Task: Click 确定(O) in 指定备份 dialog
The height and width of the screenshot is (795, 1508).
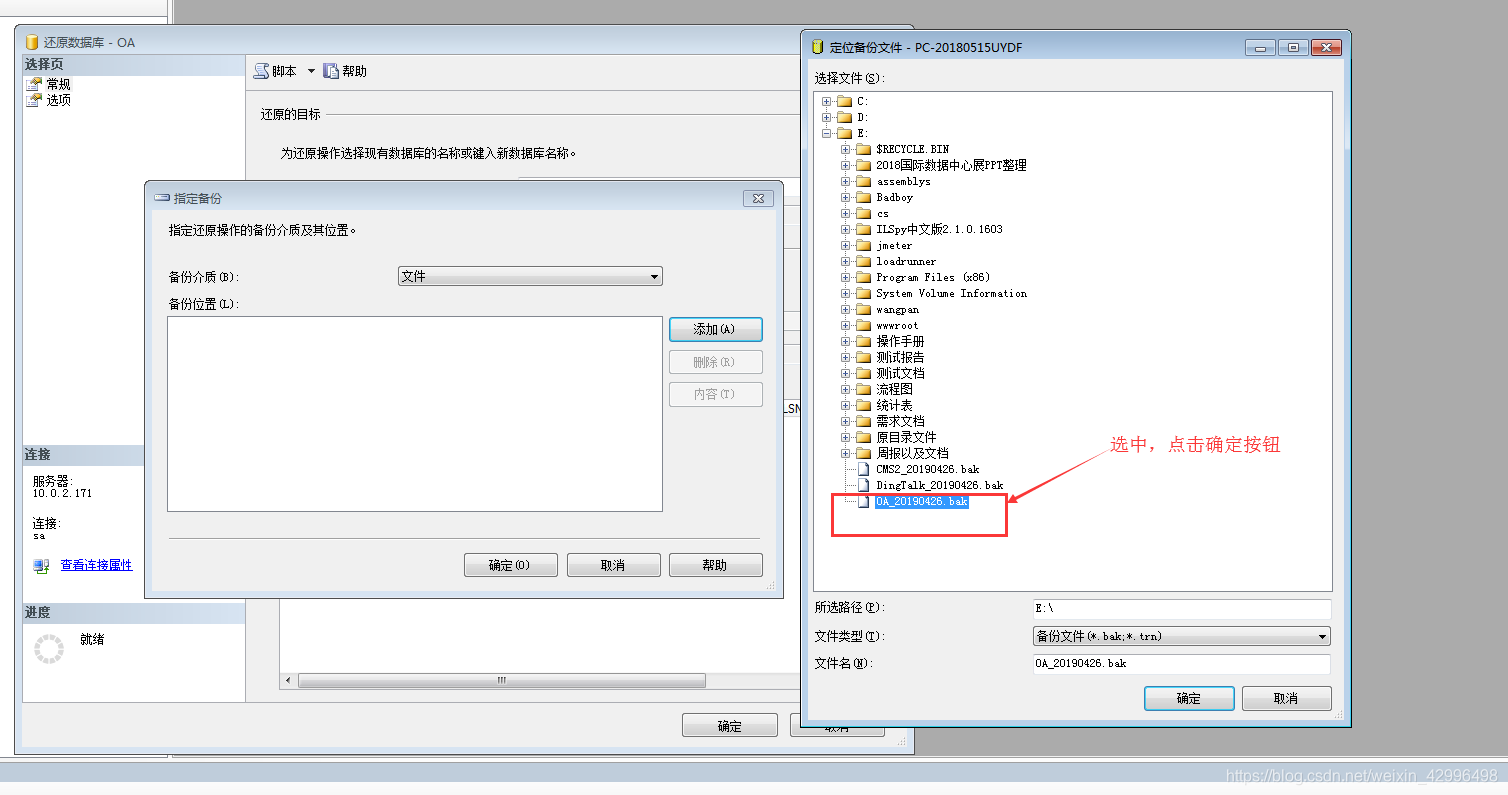Action: [x=510, y=565]
